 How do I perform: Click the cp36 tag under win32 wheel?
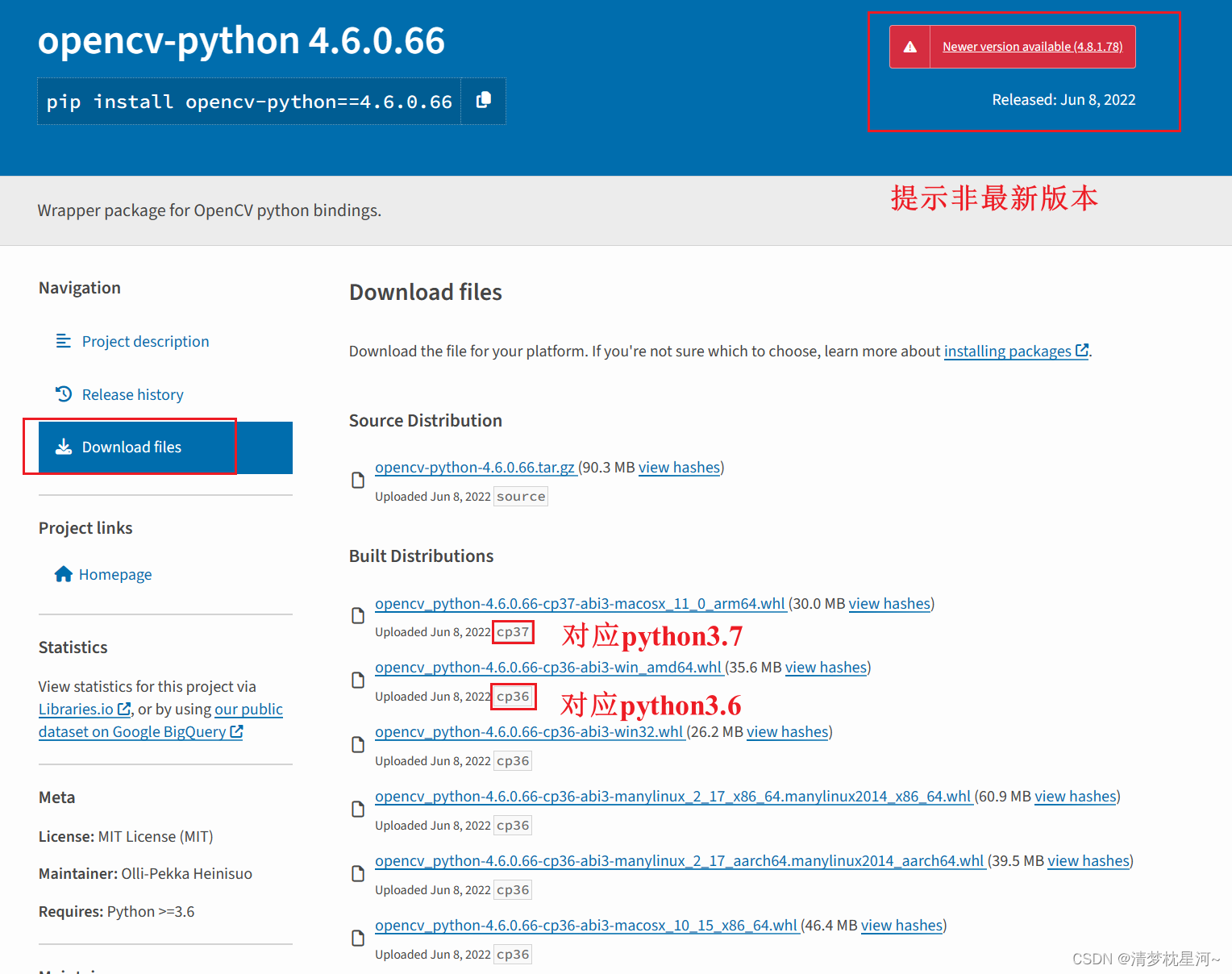point(513,760)
